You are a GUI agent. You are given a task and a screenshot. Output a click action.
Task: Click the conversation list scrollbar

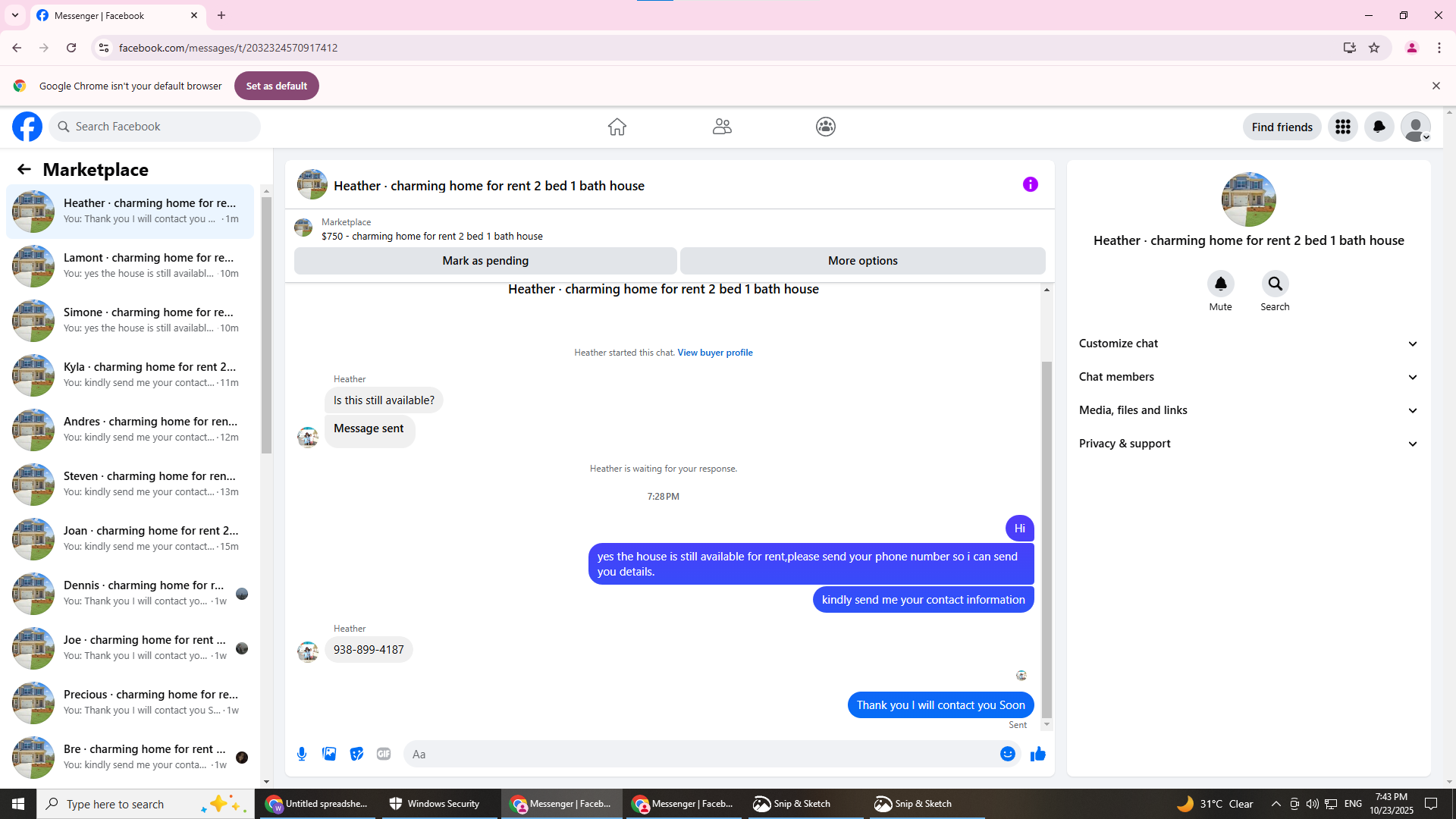(266, 326)
